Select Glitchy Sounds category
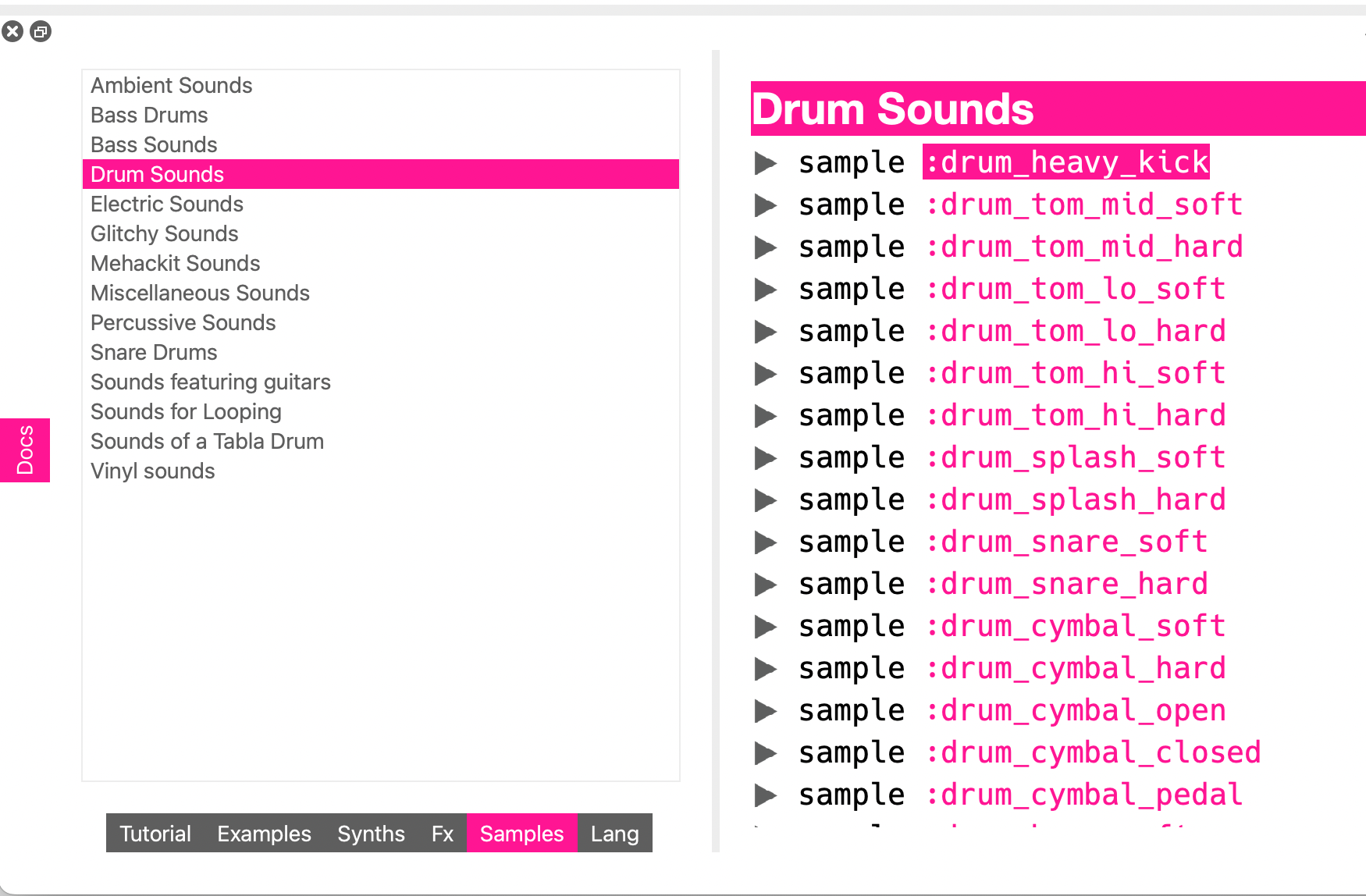The image size is (1366, 896). click(381, 233)
